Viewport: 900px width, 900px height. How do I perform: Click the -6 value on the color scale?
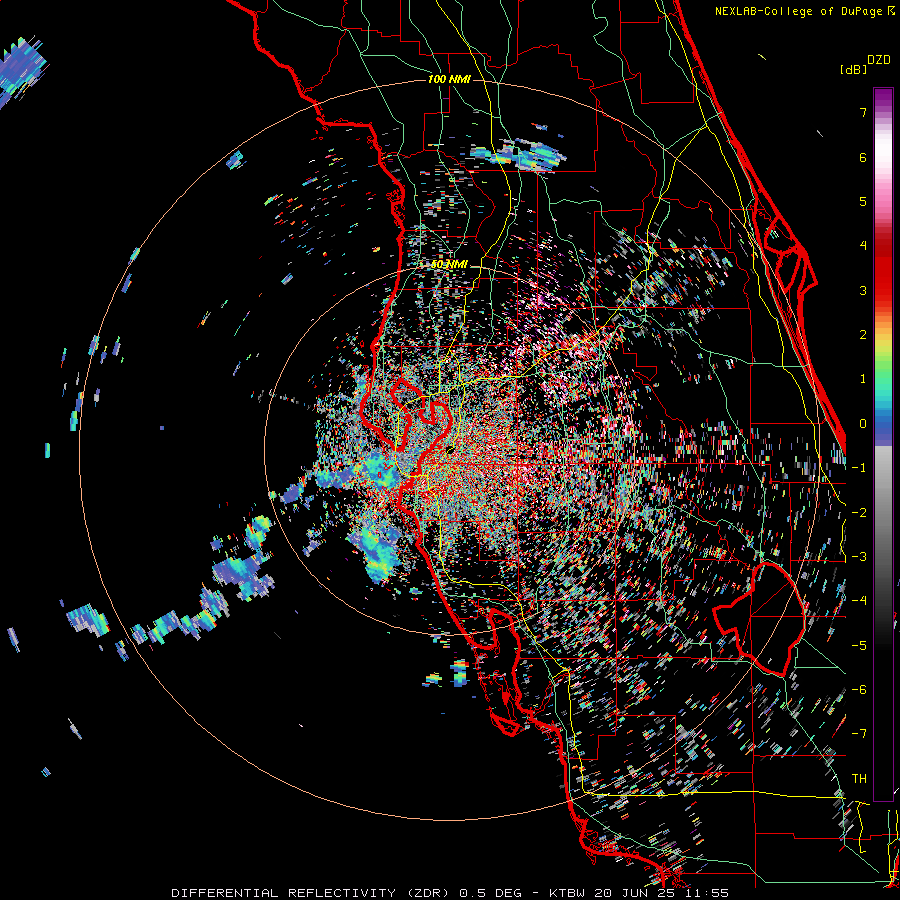[x=859, y=690]
